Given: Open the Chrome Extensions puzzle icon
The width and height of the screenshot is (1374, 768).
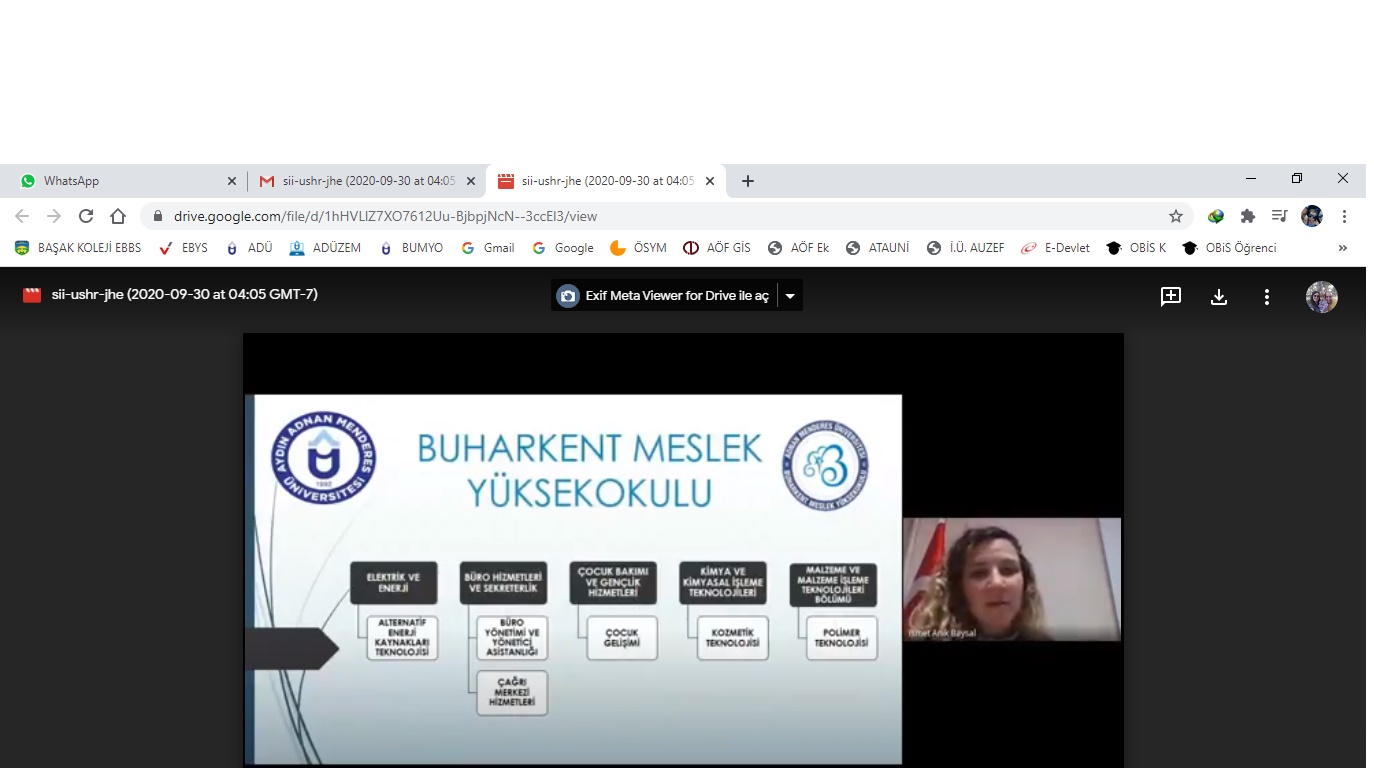Looking at the screenshot, I should tap(1247, 216).
